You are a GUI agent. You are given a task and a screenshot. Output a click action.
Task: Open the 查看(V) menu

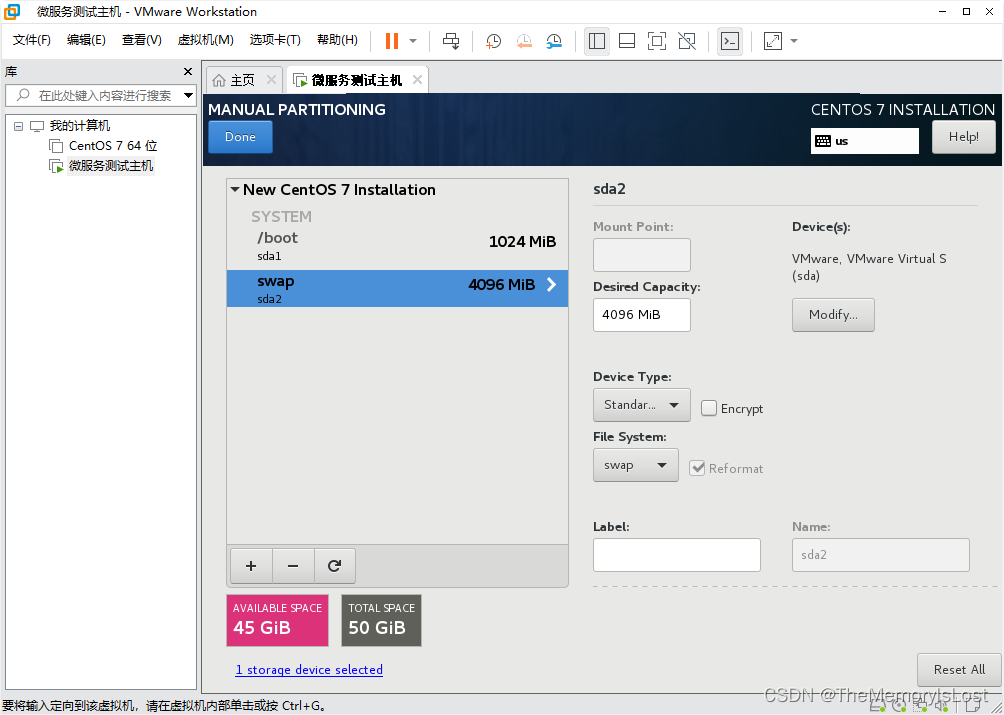tap(142, 40)
